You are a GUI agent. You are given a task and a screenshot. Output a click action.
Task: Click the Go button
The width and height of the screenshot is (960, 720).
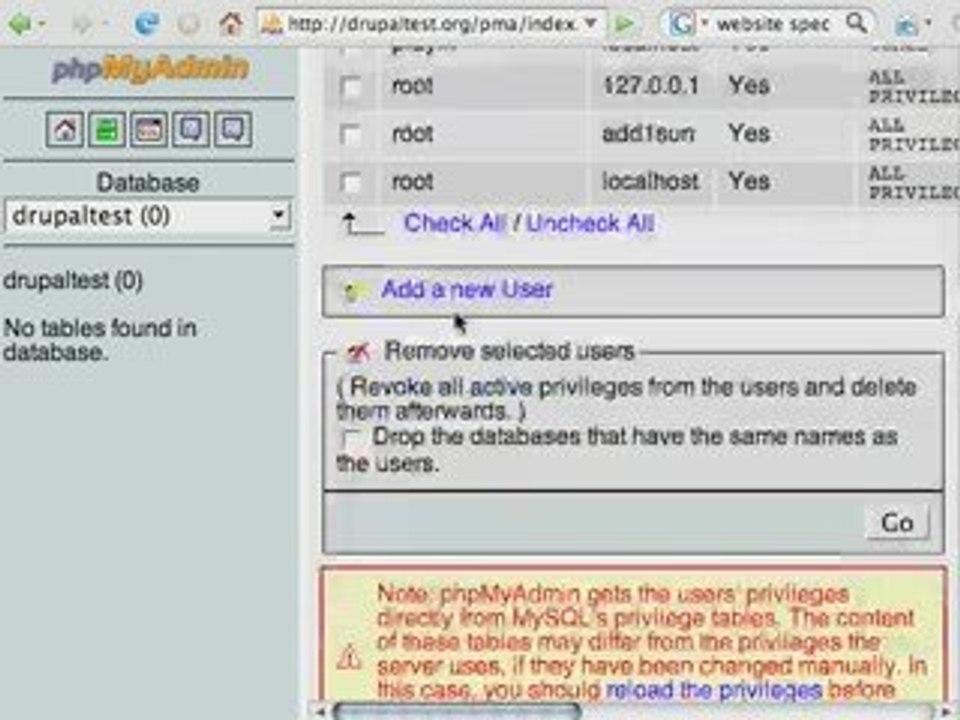(897, 523)
